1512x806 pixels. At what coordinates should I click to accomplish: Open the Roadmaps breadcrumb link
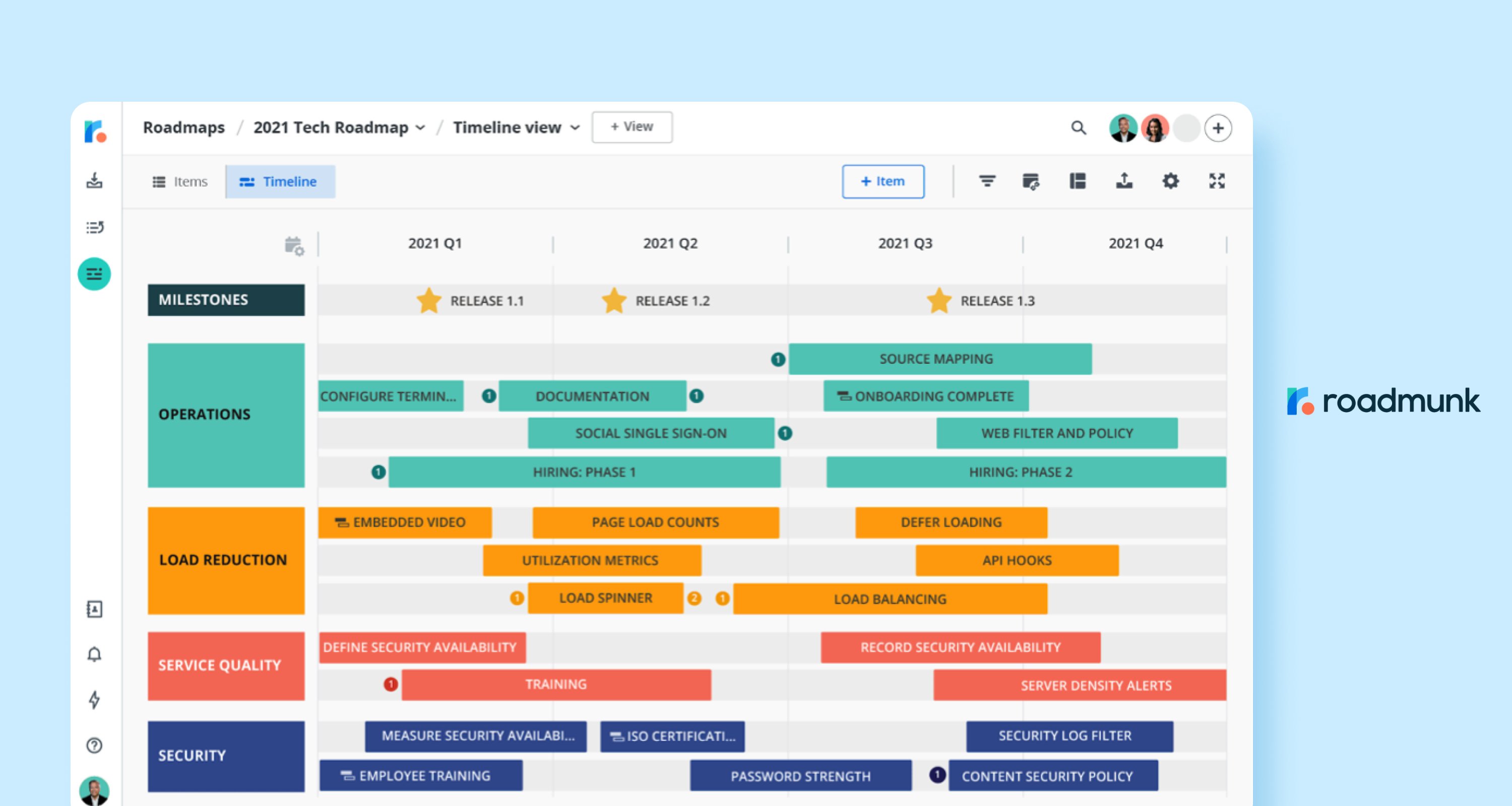184,127
